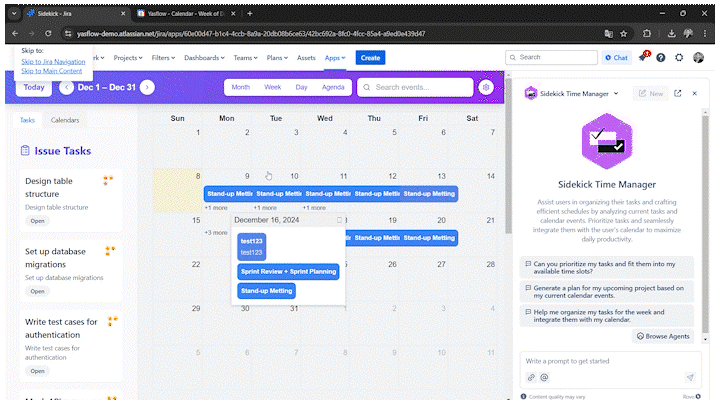
Task: Open Sprint Review + Sprint Planning event
Action: [x=288, y=271]
